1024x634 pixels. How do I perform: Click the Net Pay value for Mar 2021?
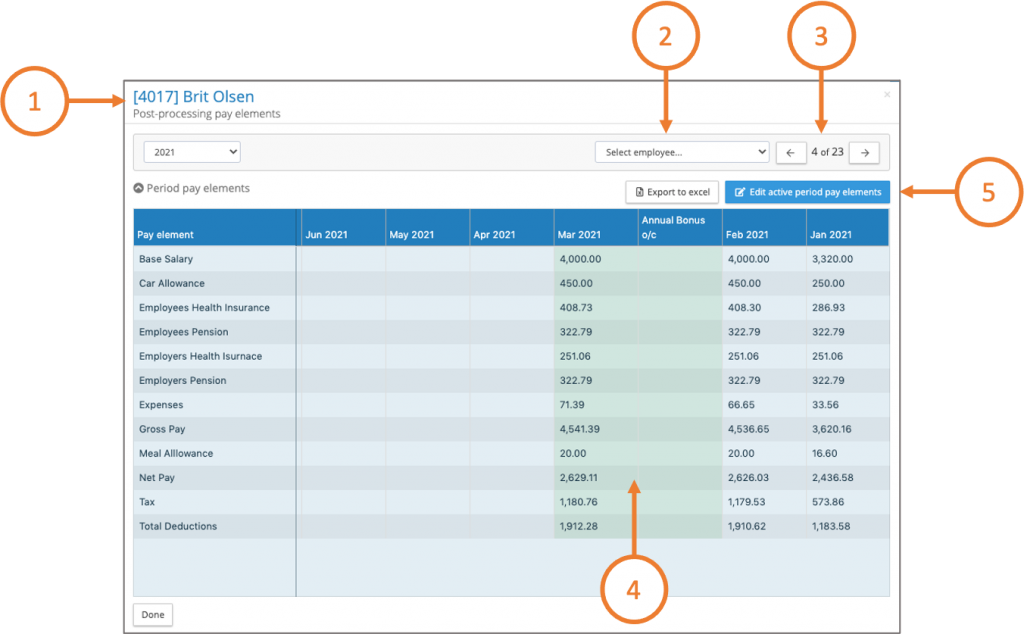pos(580,478)
